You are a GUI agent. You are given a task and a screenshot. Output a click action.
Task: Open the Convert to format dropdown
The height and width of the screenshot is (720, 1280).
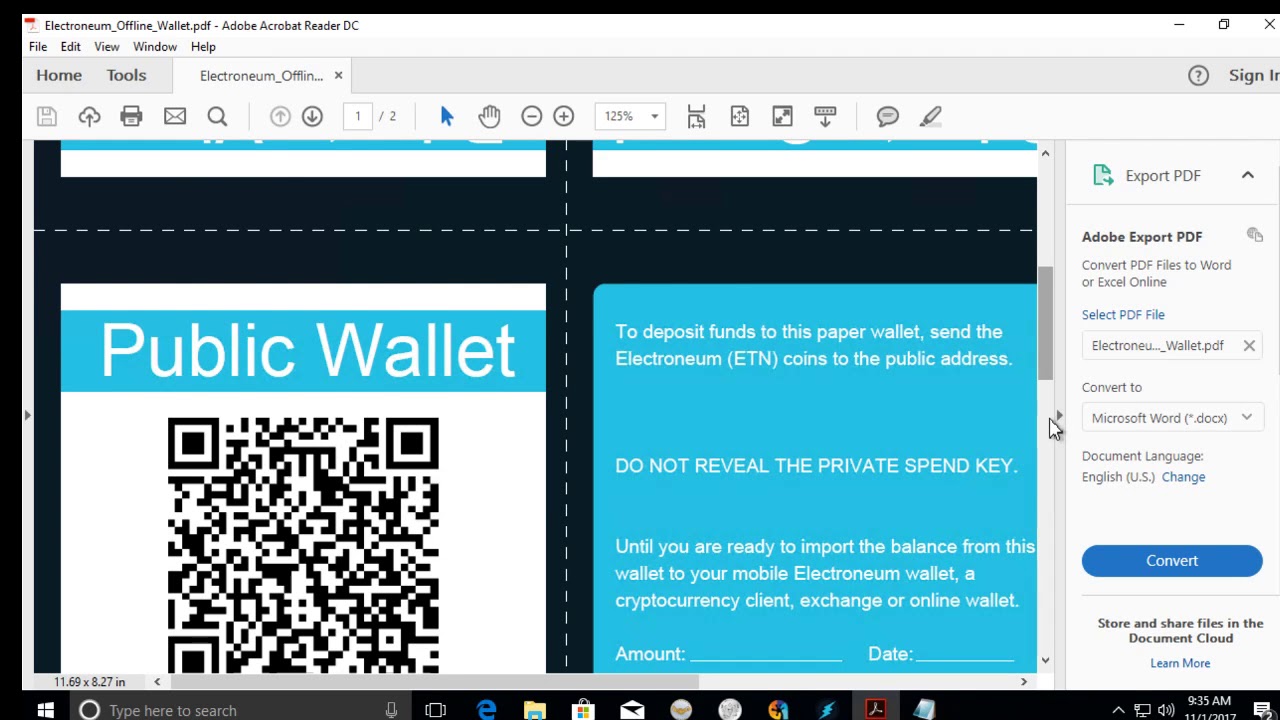click(x=1172, y=418)
